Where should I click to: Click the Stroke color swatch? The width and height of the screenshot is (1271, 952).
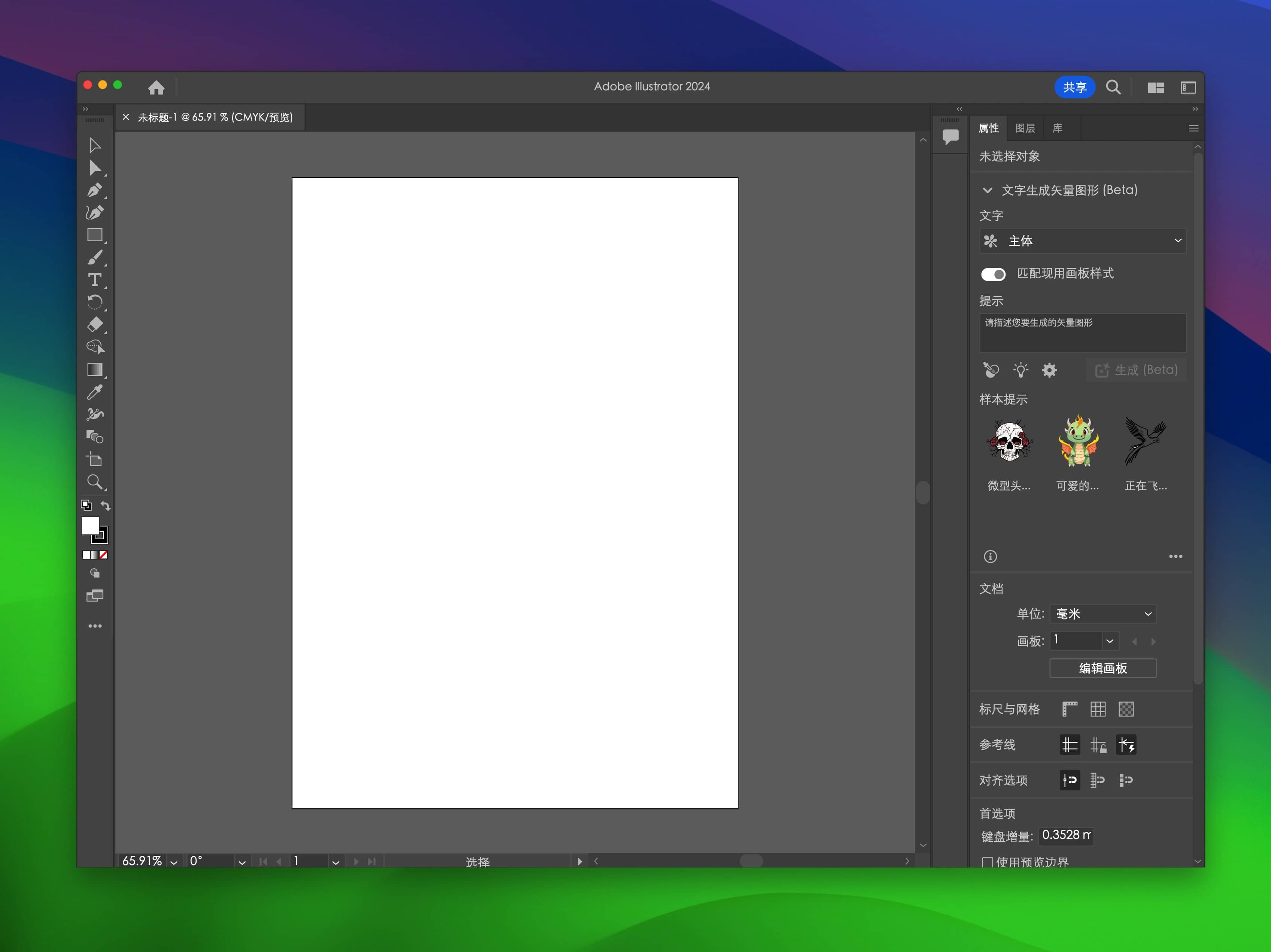point(100,536)
